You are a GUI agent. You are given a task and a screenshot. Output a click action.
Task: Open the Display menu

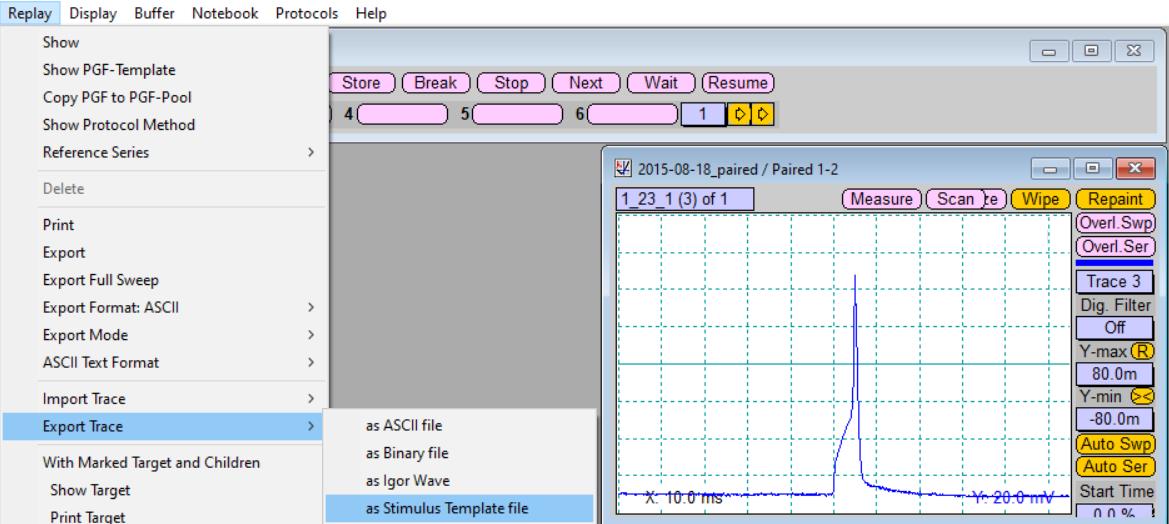pyautogui.click(x=93, y=13)
